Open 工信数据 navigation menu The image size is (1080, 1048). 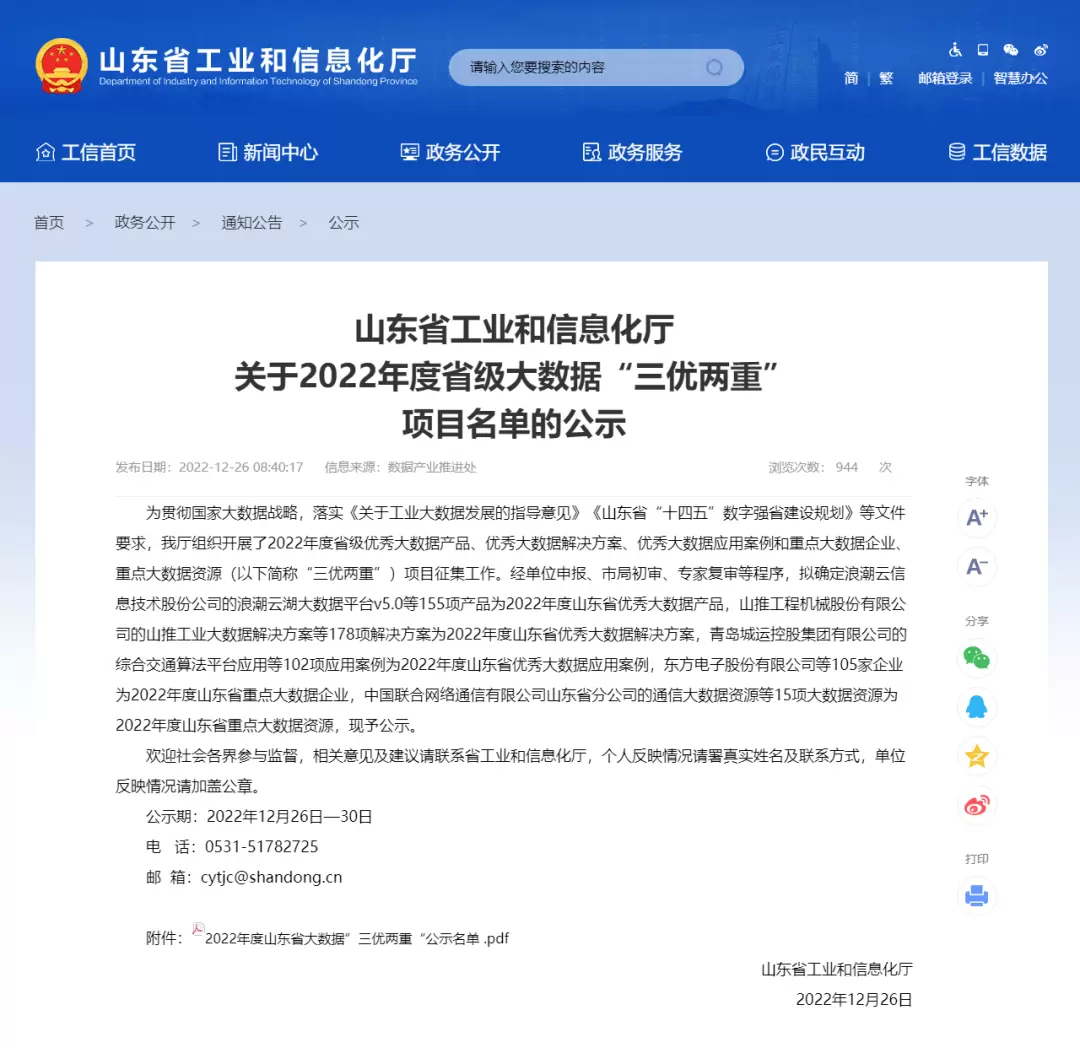(x=997, y=152)
